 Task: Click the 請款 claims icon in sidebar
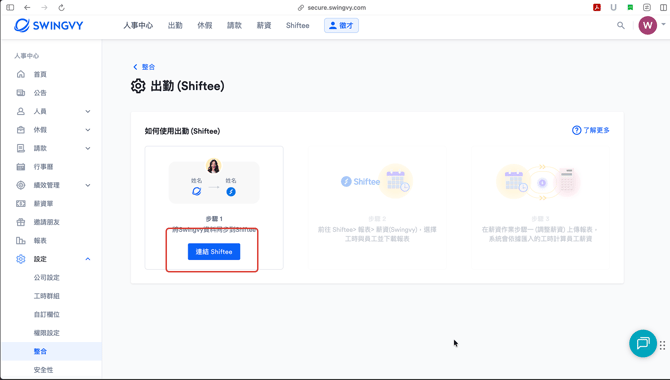point(21,148)
